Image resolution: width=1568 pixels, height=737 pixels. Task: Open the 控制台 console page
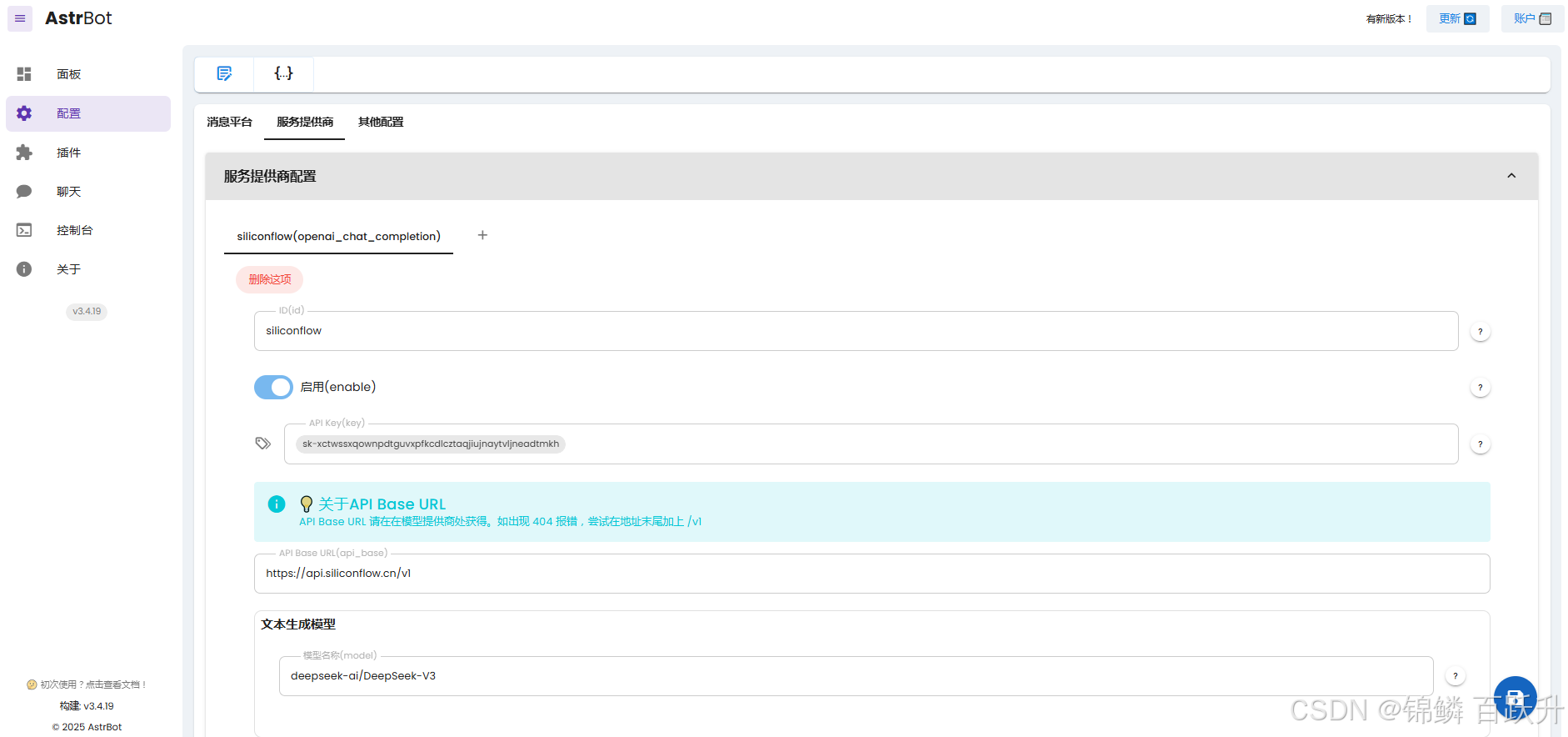click(x=88, y=230)
